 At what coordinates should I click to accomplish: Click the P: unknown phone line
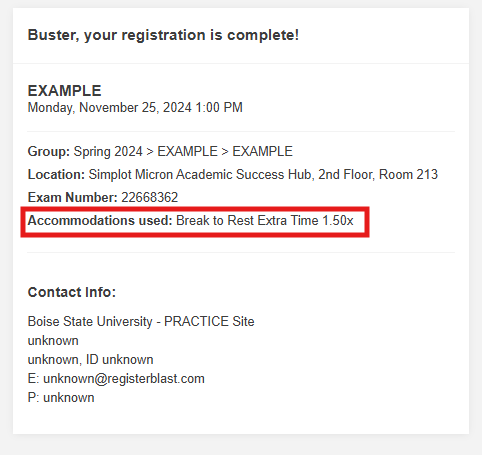coord(61,398)
